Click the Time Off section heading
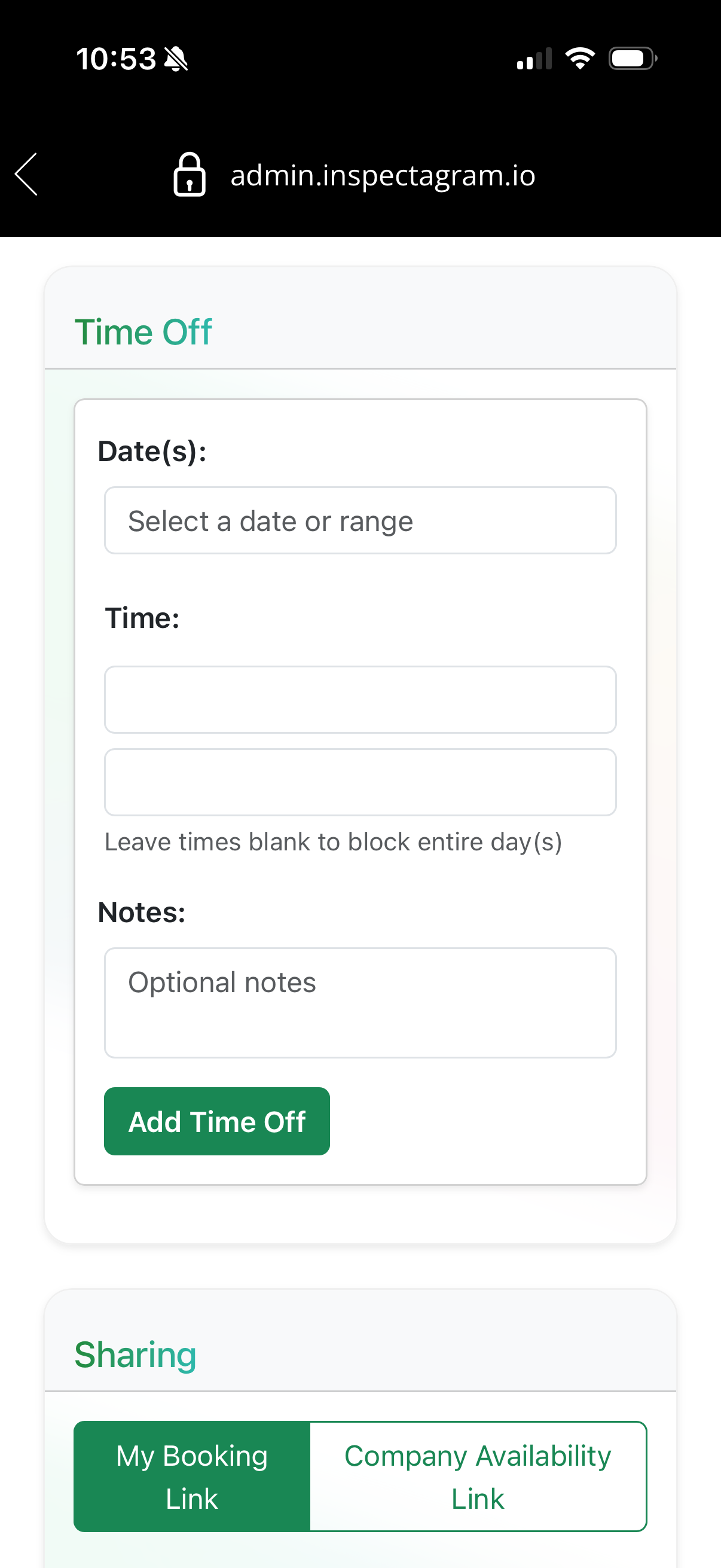721x1568 pixels. [x=143, y=332]
